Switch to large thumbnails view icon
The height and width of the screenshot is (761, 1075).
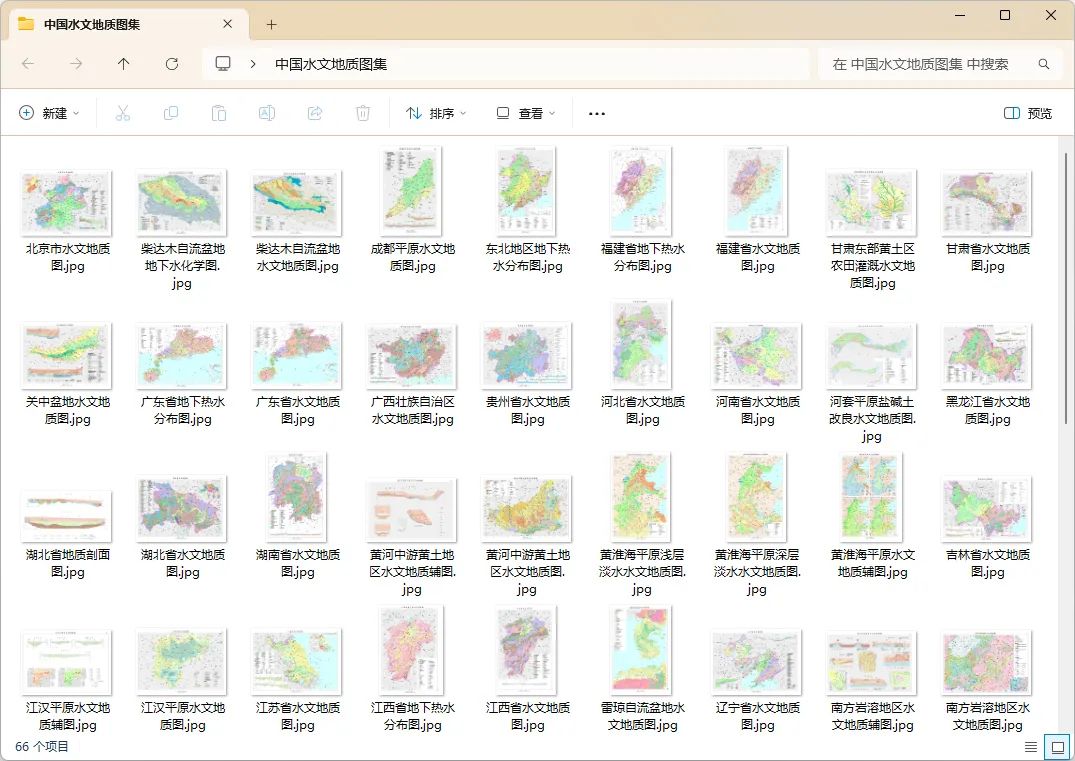click(x=1056, y=747)
